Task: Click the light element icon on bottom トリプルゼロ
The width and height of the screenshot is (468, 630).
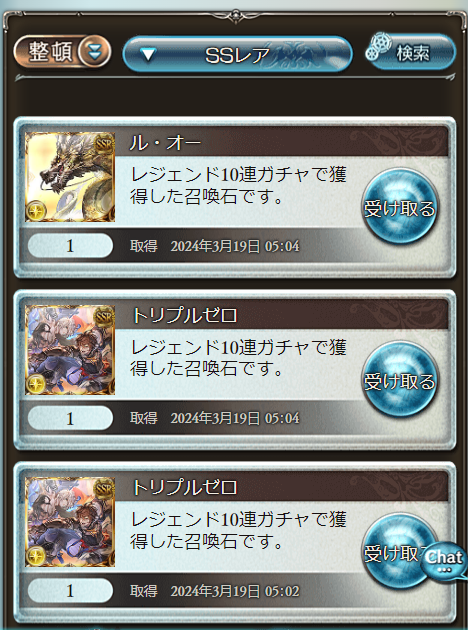Action: [x=36, y=556]
